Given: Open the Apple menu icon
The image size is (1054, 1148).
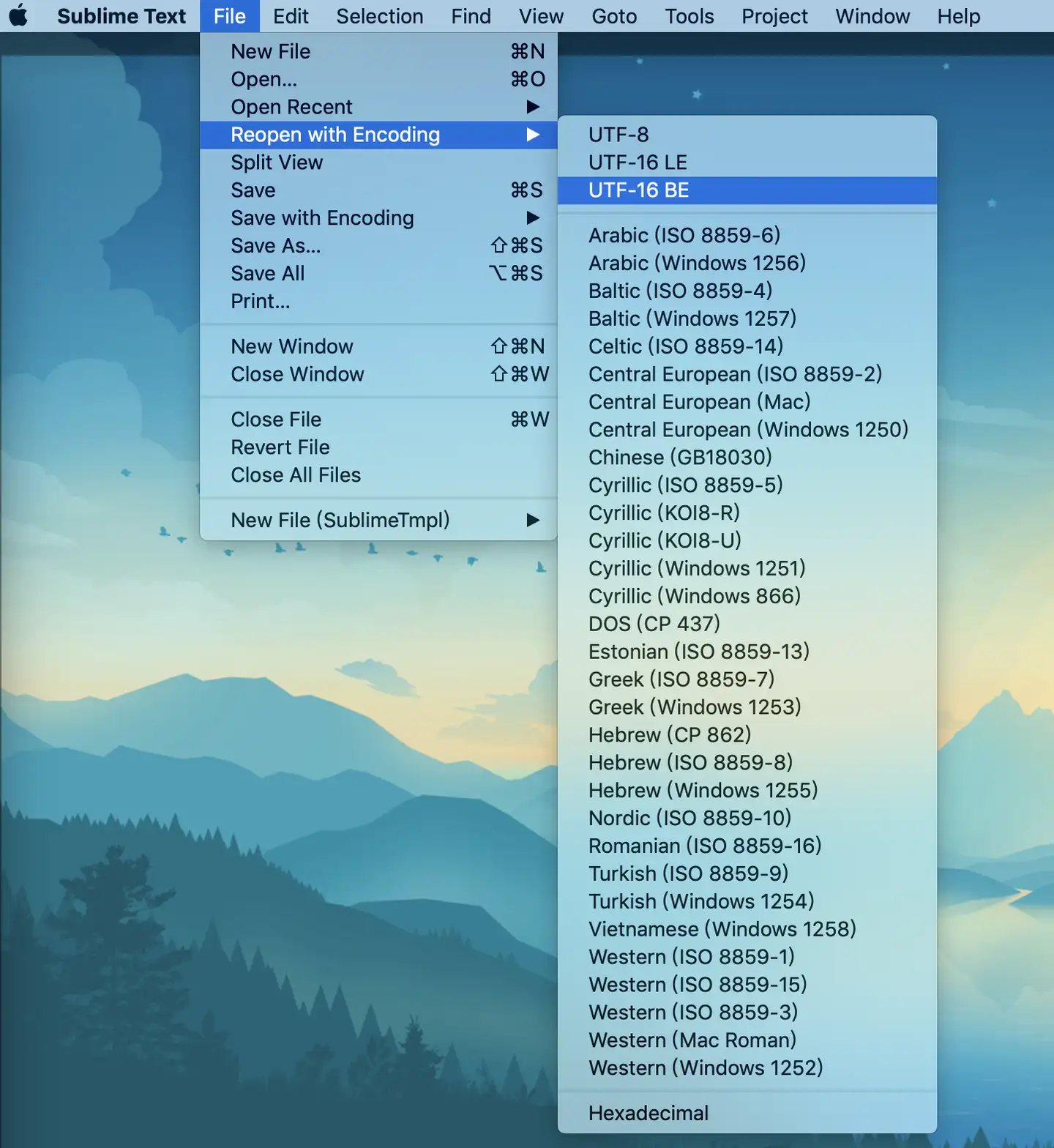Looking at the screenshot, I should coord(18,15).
